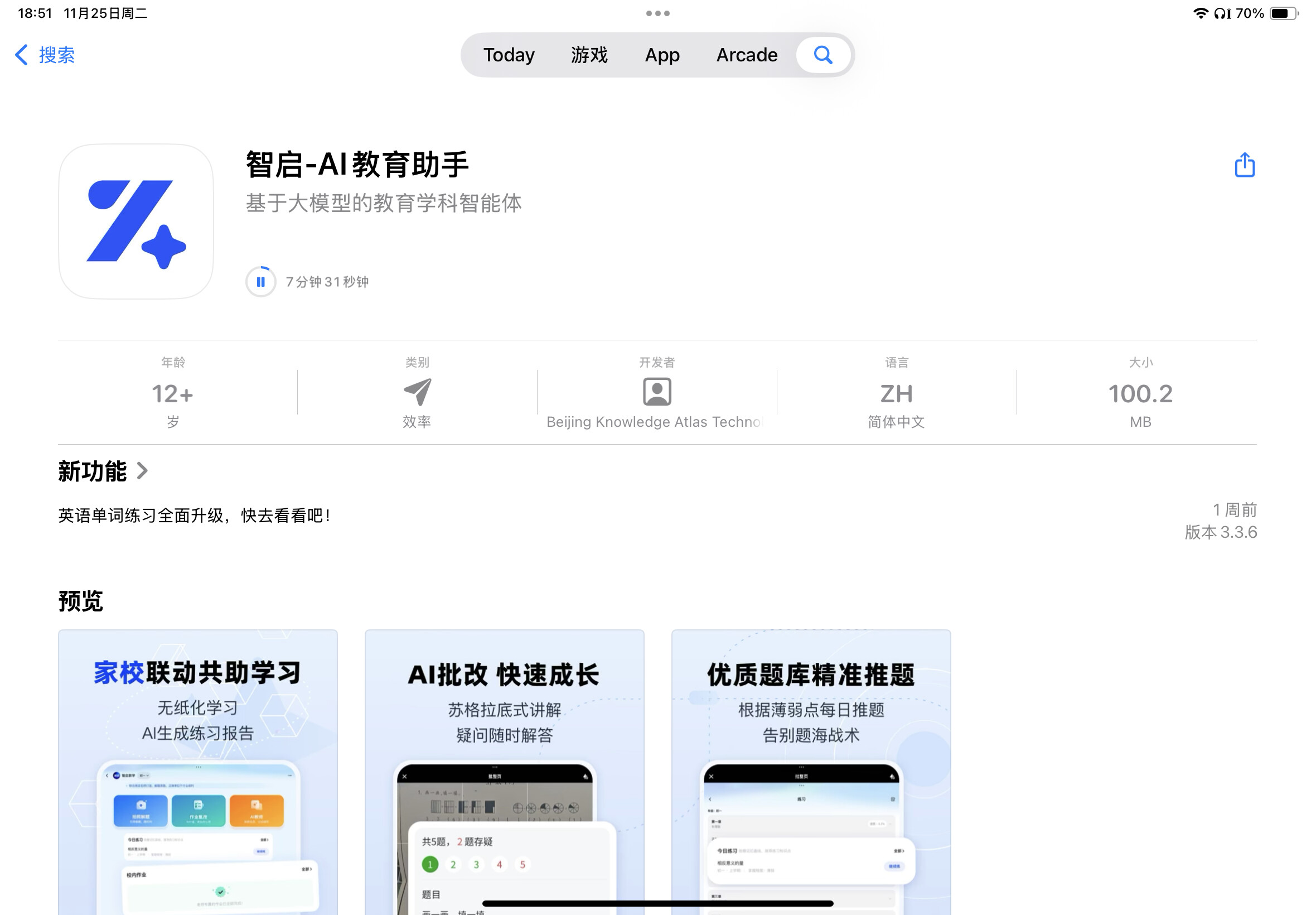Open the search tab magnifier icon
The height and width of the screenshot is (915, 1316).
click(822, 55)
